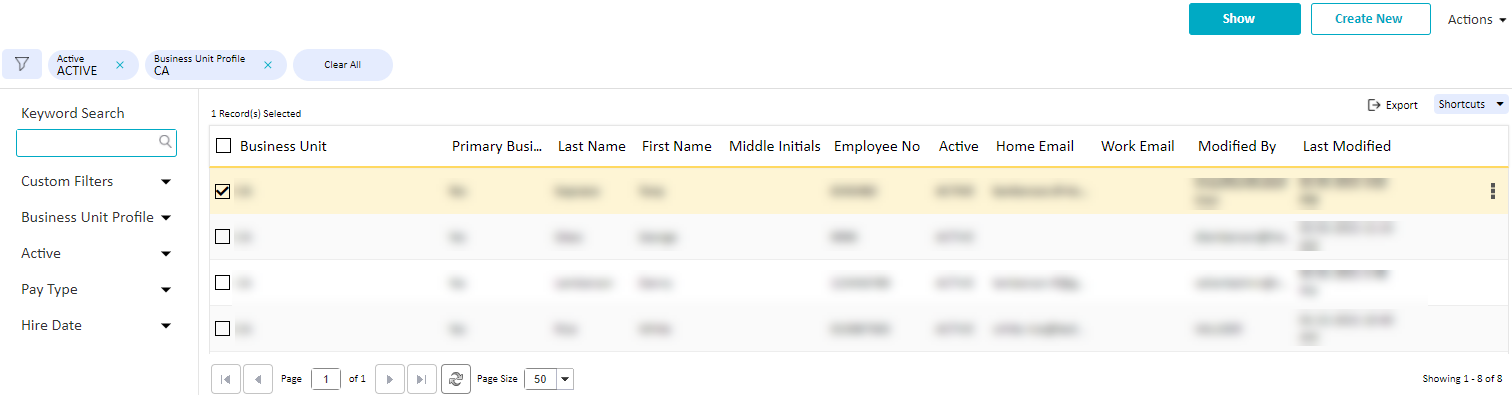Sort by the Middle Initials column

click(x=775, y=146)
